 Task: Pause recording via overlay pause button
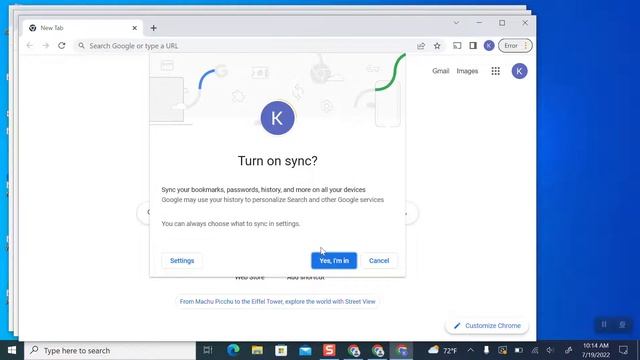604,324
